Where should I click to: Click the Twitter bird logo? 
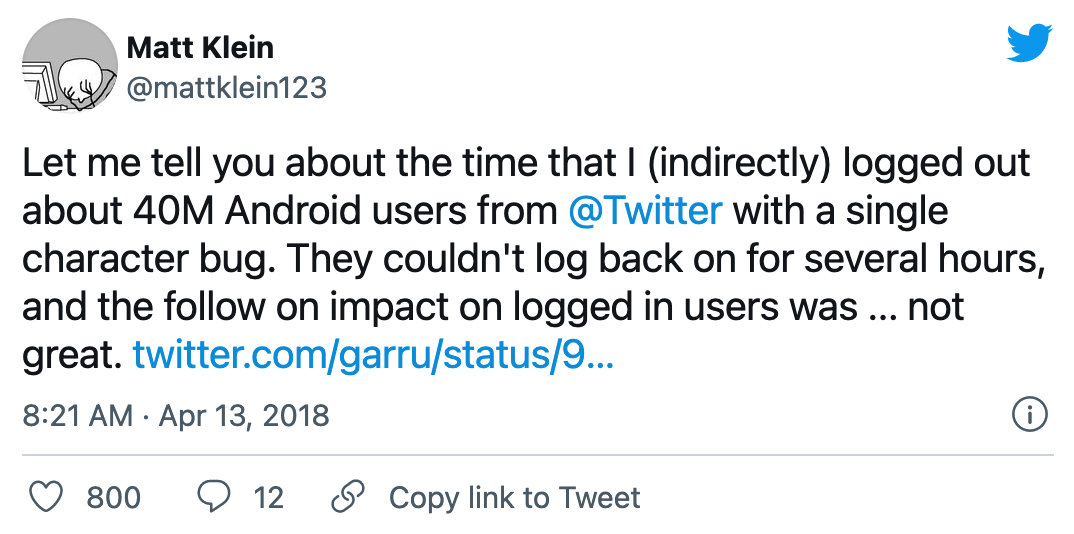tap(1029, 43)
